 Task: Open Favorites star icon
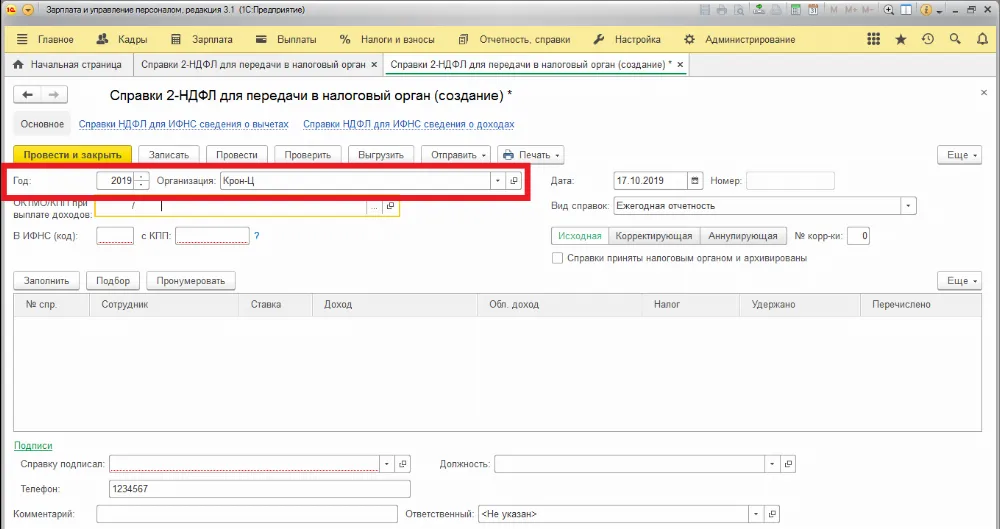tap(901, 40)
